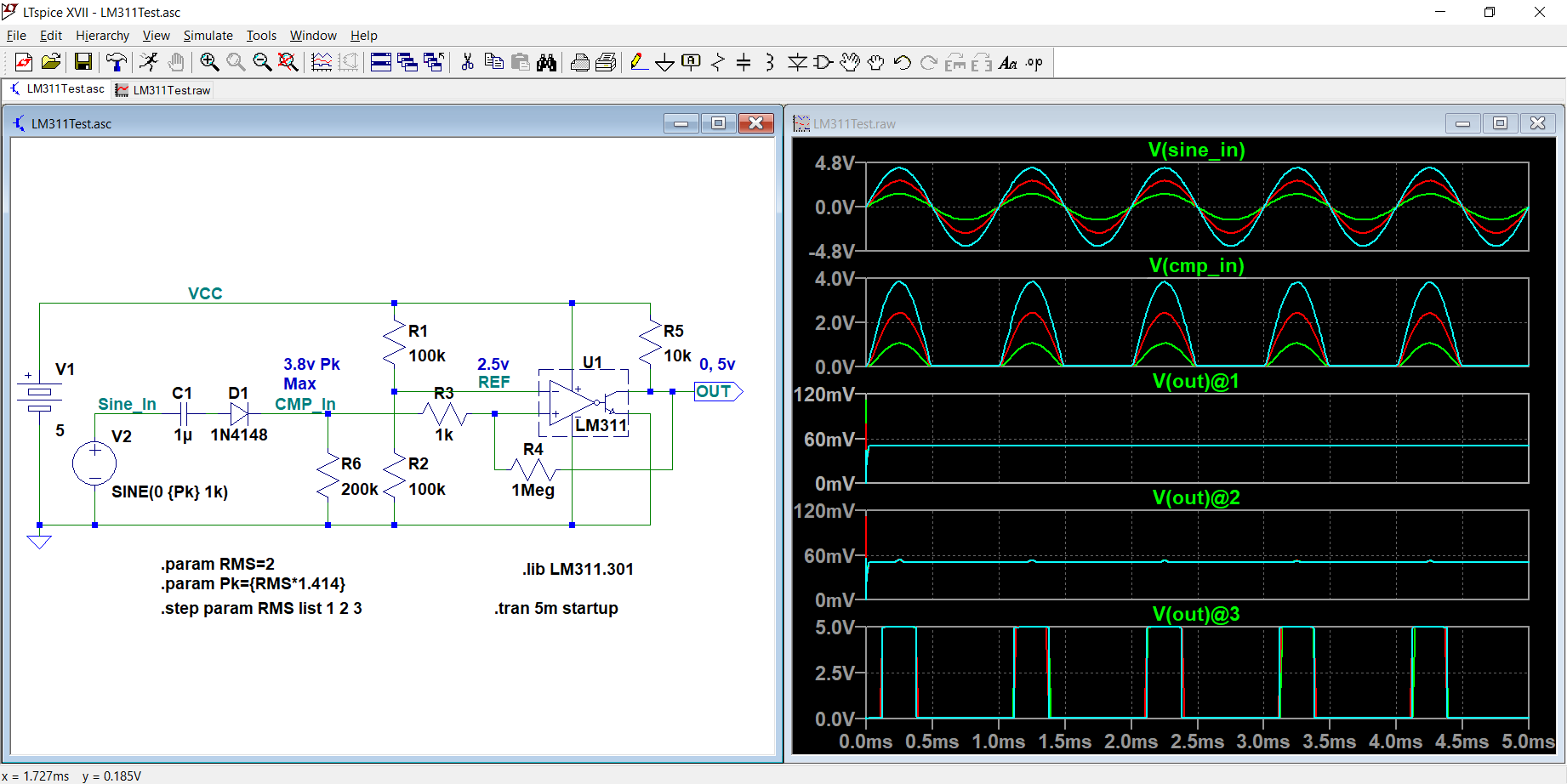1567x784 pixels.
Task: Select the Cut scissors tool
Action: pos(467,62)
